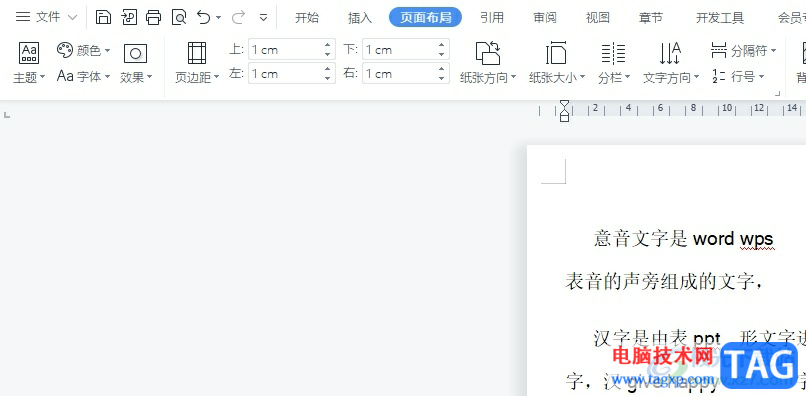Open the 行号 line numbers dropdown
The image size is (806, 396).
point(738,77)
